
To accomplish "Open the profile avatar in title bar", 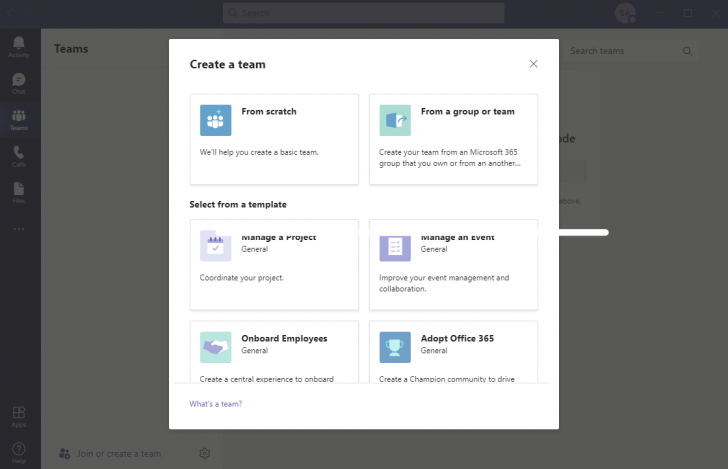I will 625,13.
